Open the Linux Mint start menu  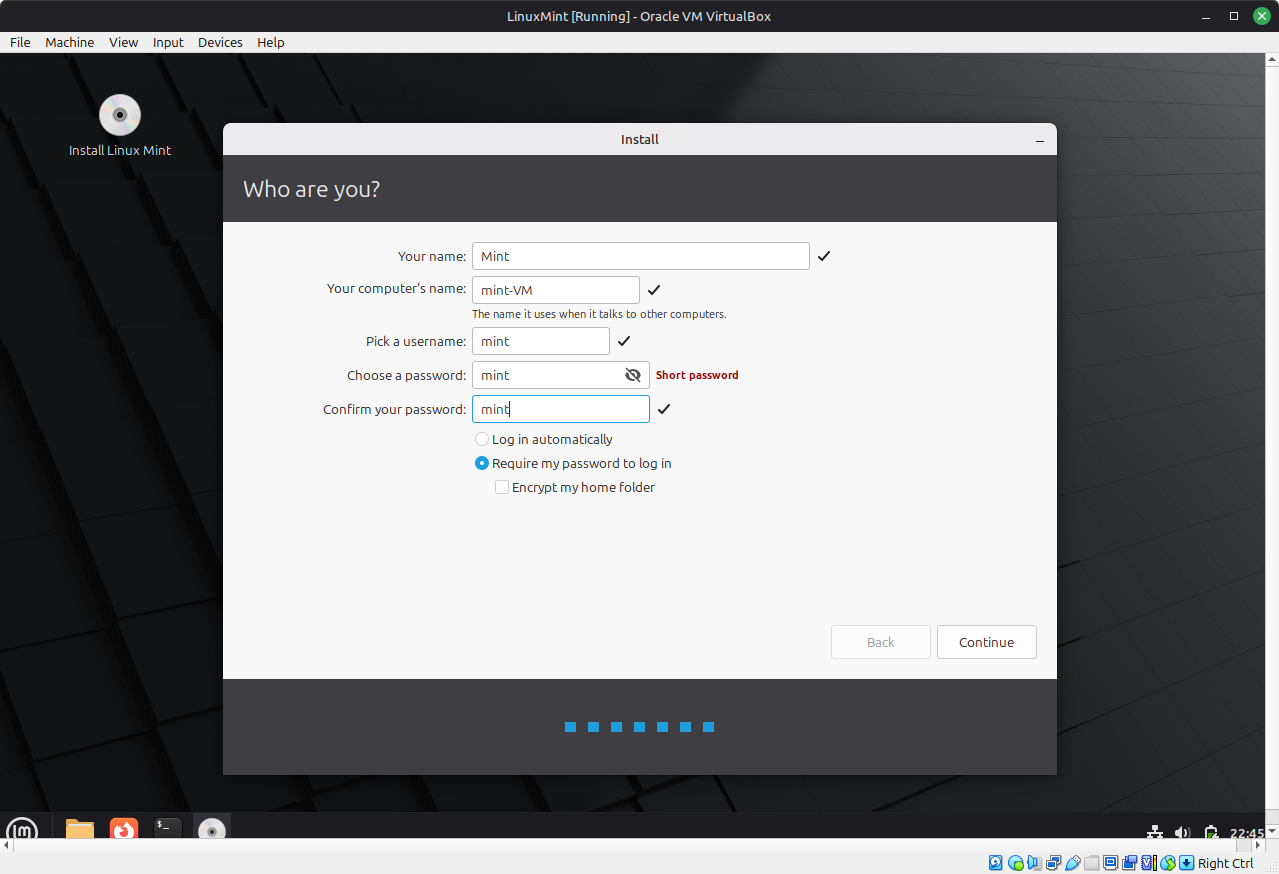pyautogui.click(x=22, y=830)
